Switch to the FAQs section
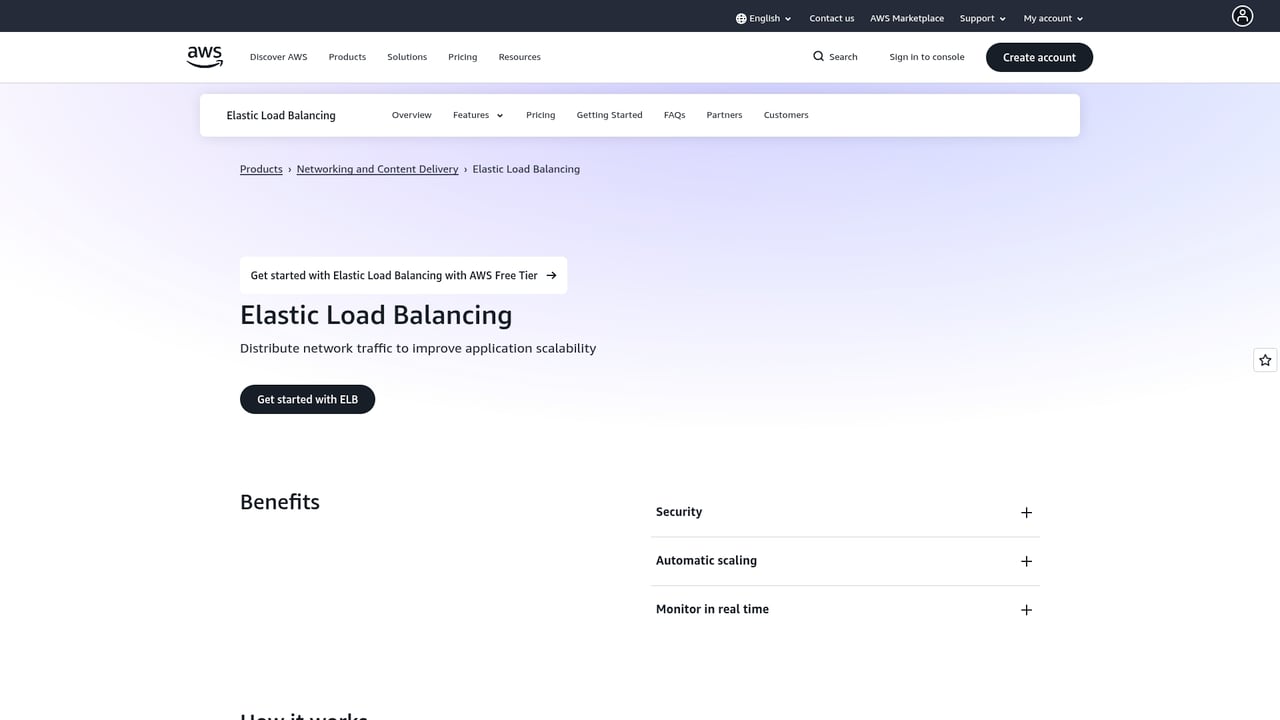Screen dimensions: 1280x720 (674, 115)
